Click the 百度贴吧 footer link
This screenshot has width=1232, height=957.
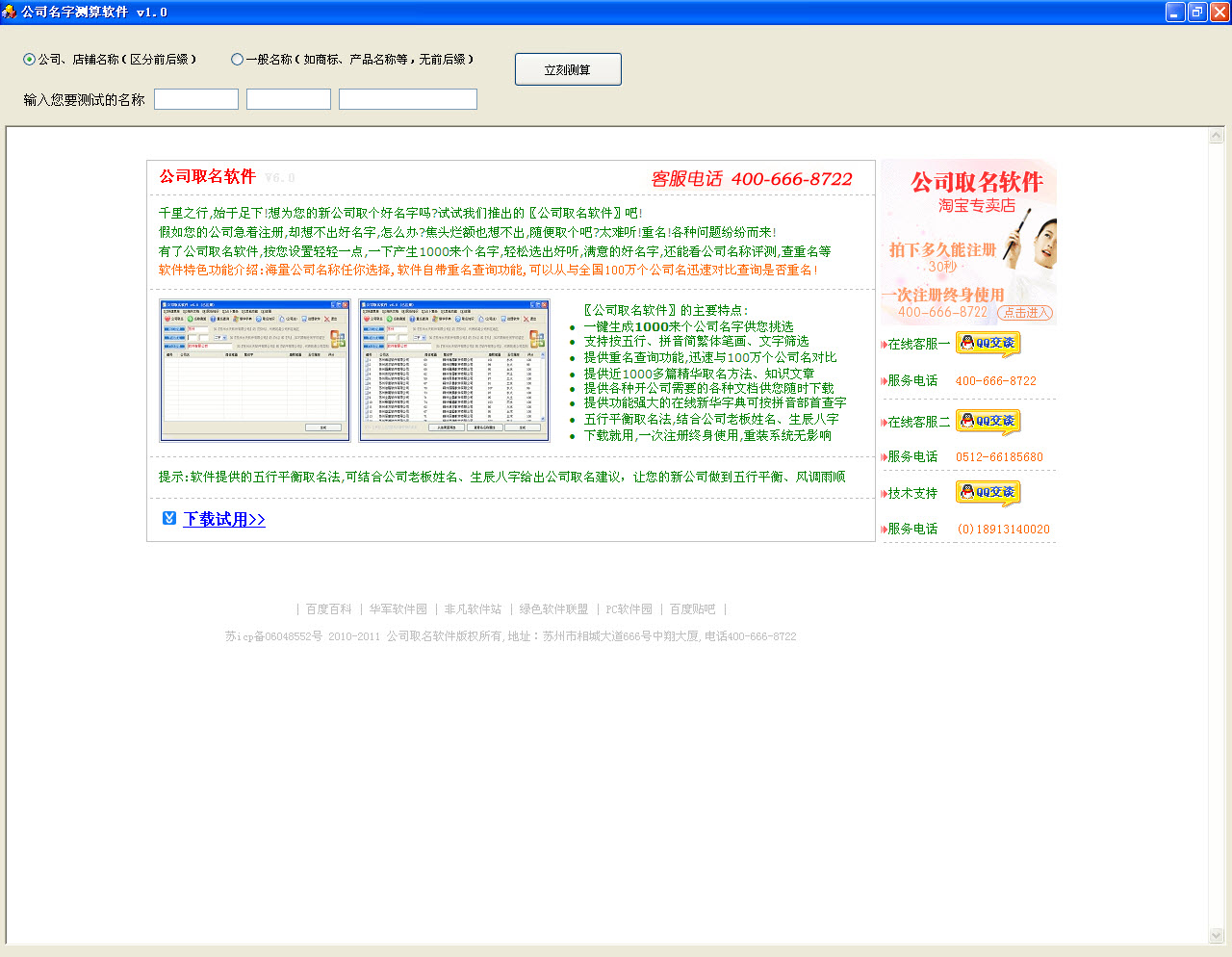(x=691, y=608)
